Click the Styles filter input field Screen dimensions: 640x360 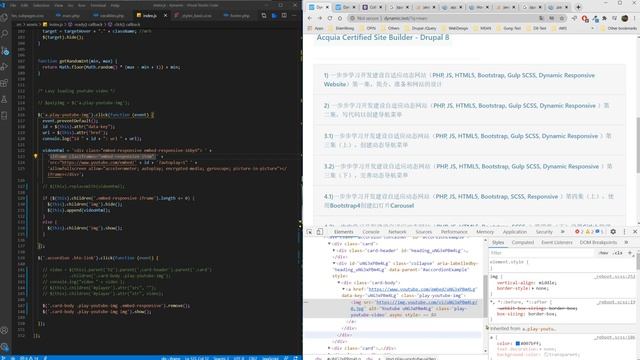[x=541, y=253]
